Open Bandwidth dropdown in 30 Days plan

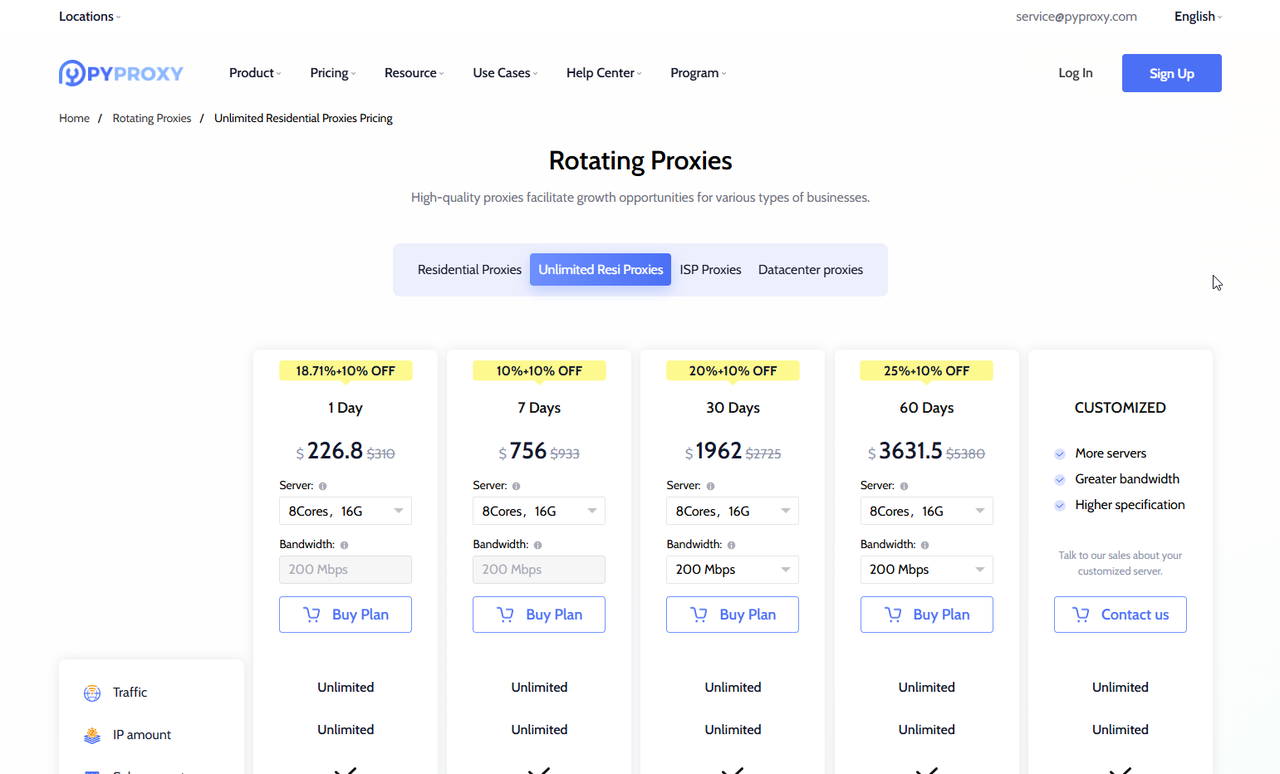[732, 570]
